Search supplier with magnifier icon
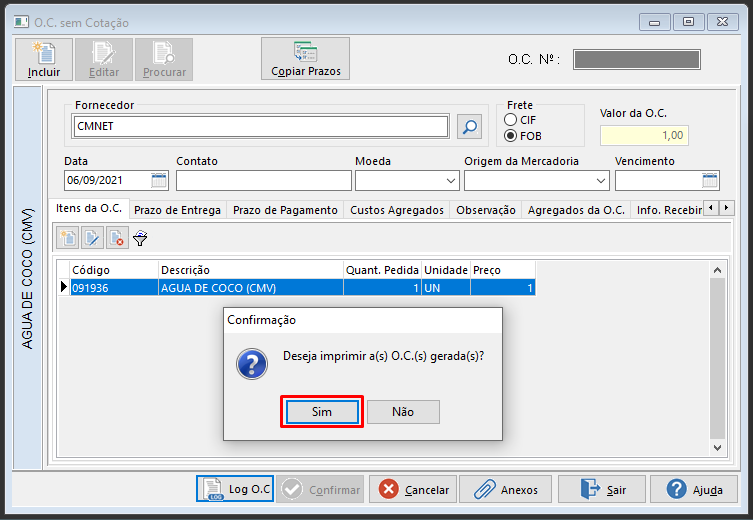 coord(469,126)
